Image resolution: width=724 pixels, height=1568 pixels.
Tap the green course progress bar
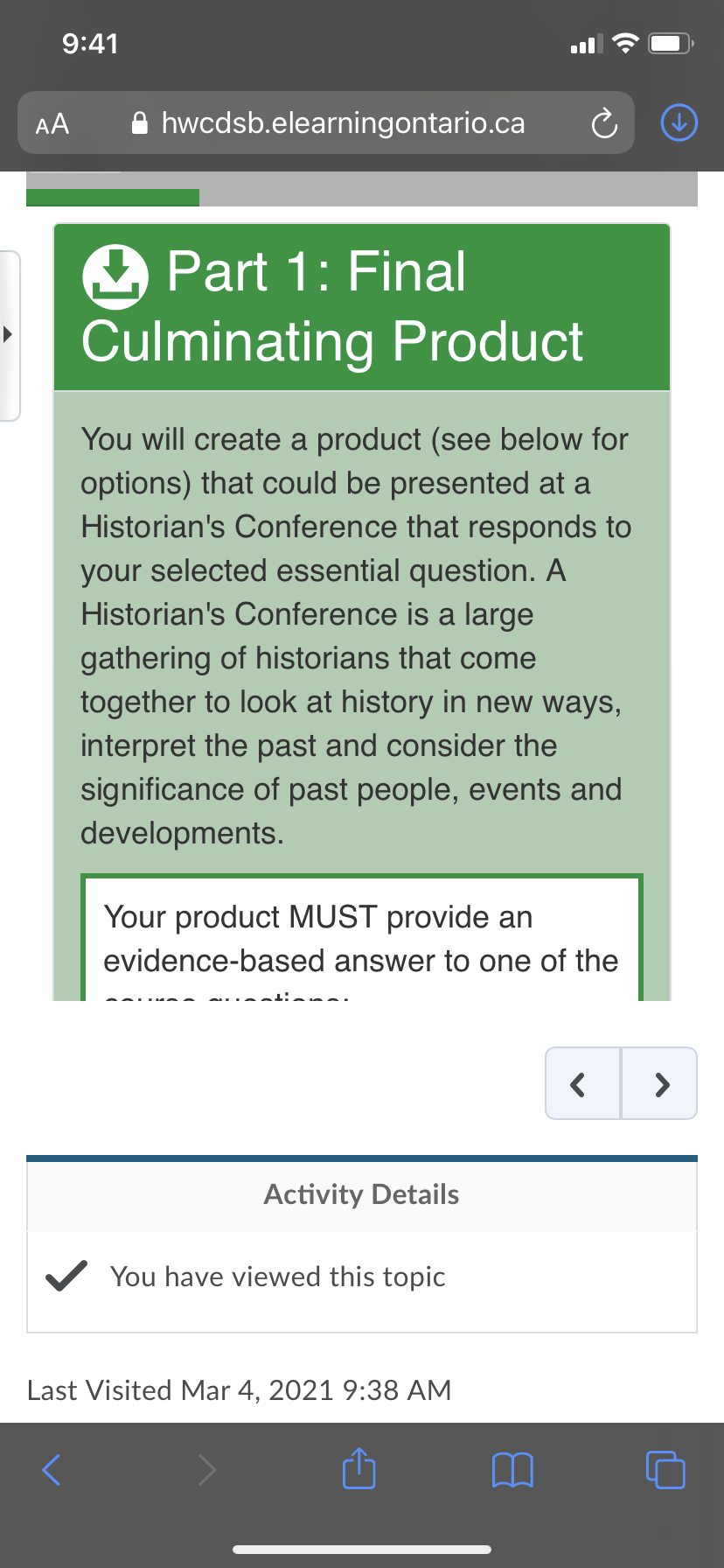(x=113, y=198)
